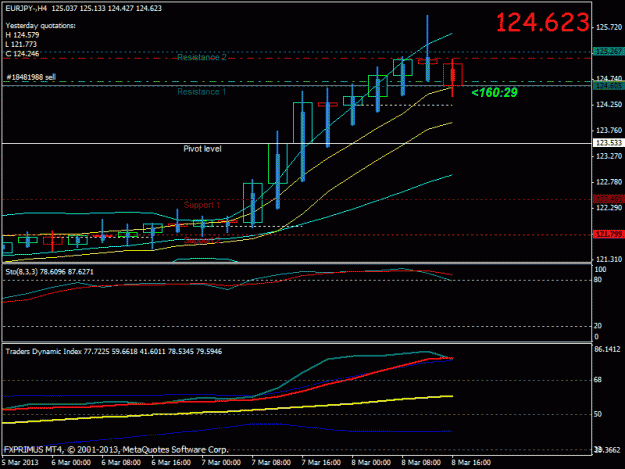Click the TDI 68 level label

(597, 380)
